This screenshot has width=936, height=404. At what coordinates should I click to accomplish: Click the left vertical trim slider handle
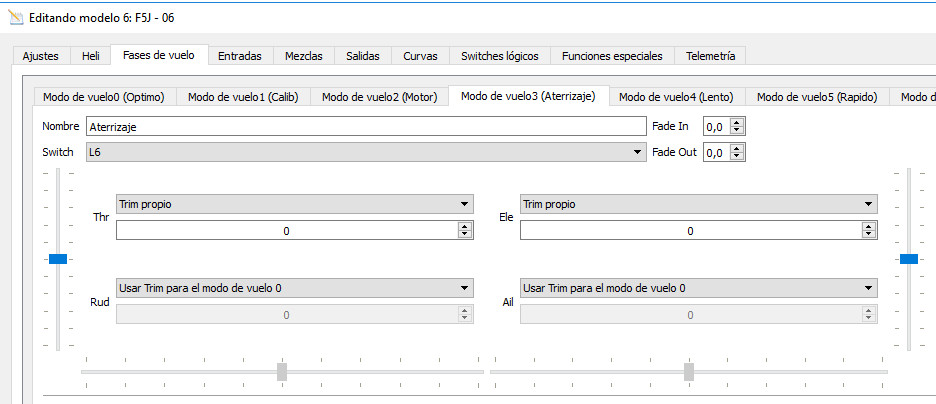pyautogui.click(x=58, y=259)
